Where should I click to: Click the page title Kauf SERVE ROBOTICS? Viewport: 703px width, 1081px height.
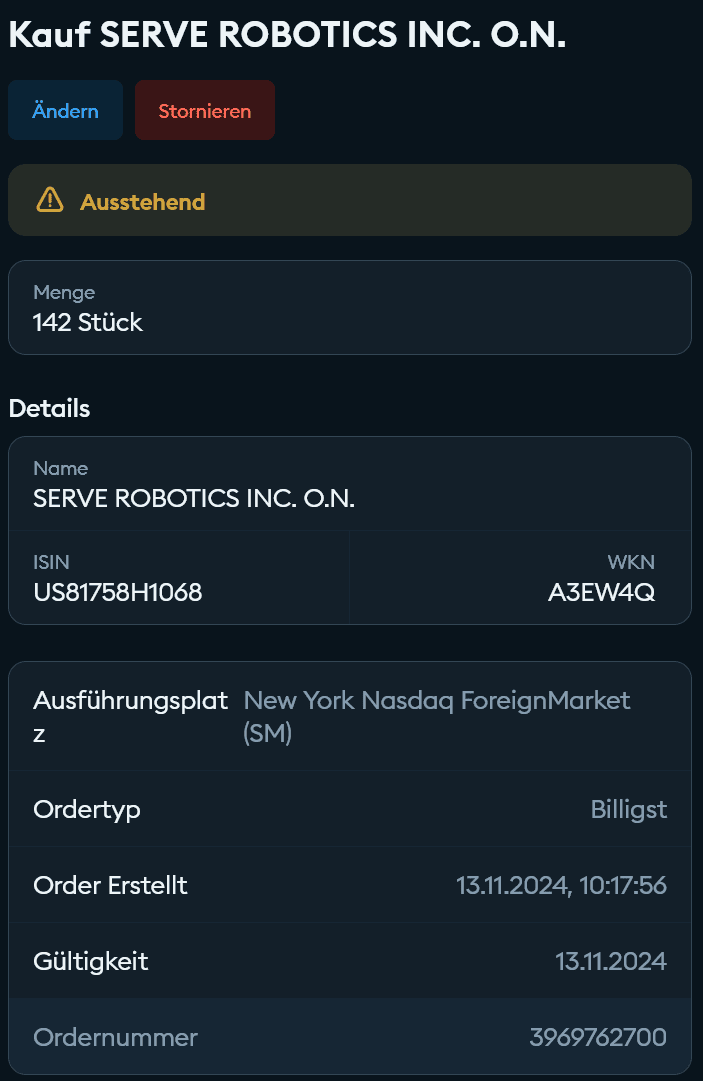point(287,35)
